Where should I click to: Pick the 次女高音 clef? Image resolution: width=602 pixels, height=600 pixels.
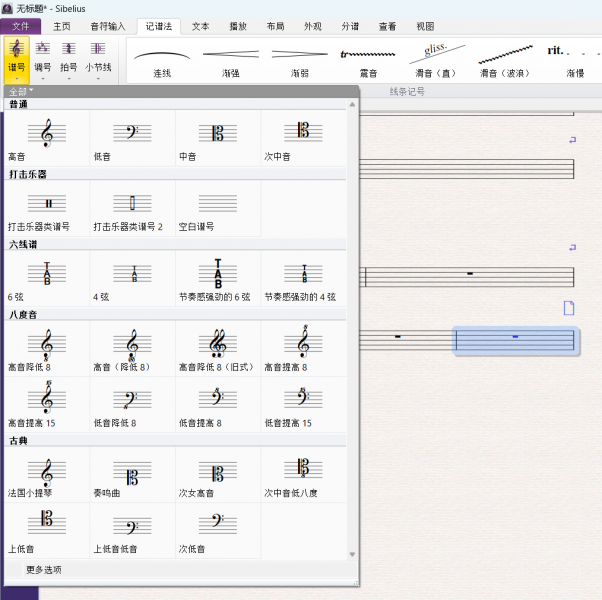(218, 474)
